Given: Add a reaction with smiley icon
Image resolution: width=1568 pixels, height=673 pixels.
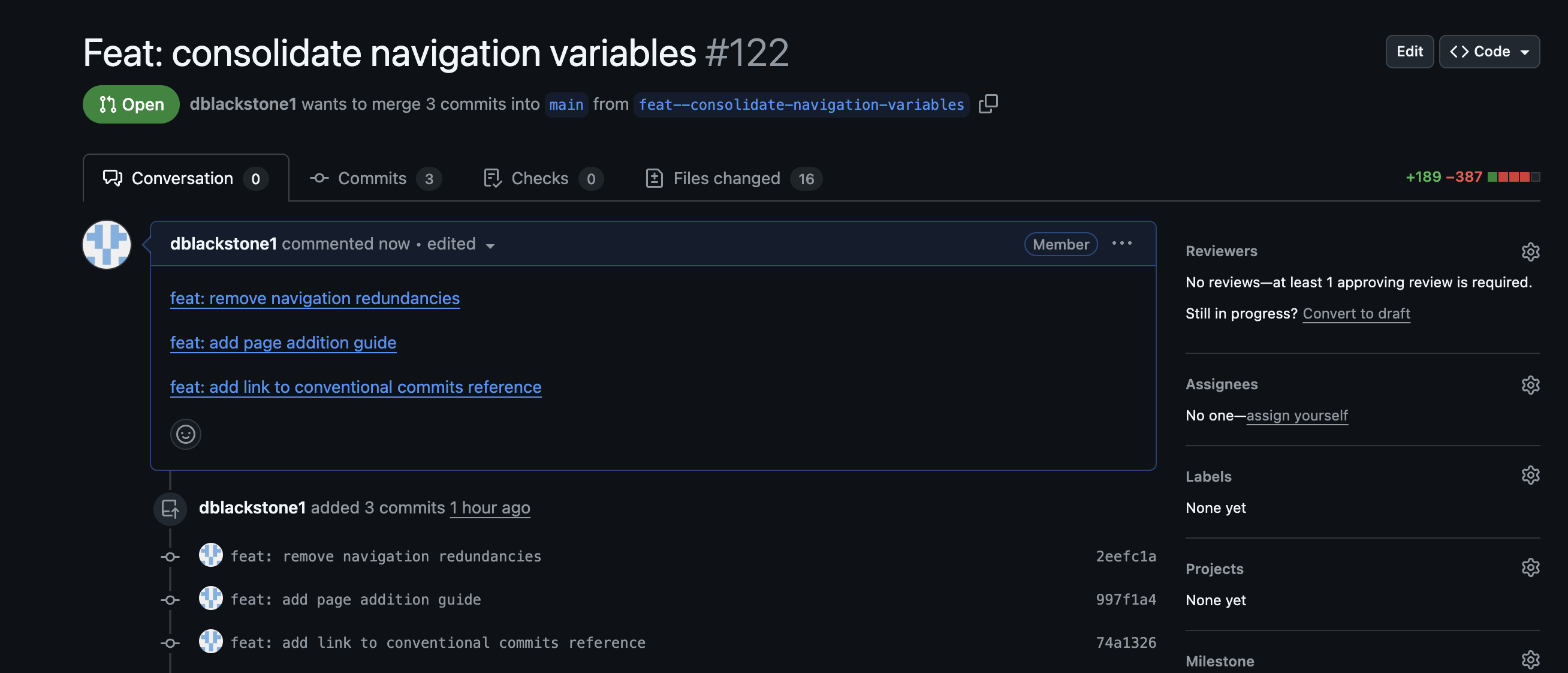Looking at the screenshot, I should [x=186, y=434].
